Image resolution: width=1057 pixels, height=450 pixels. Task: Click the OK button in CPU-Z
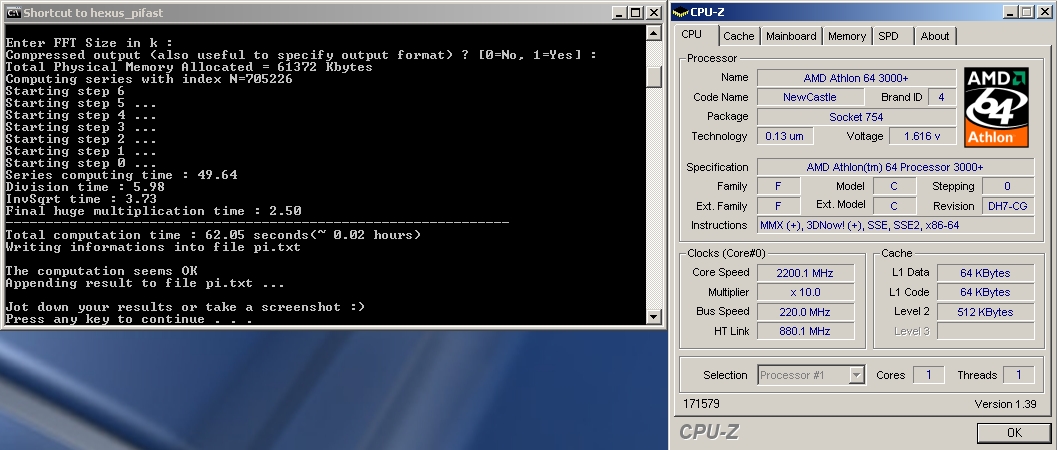[x=1014, y=432]
